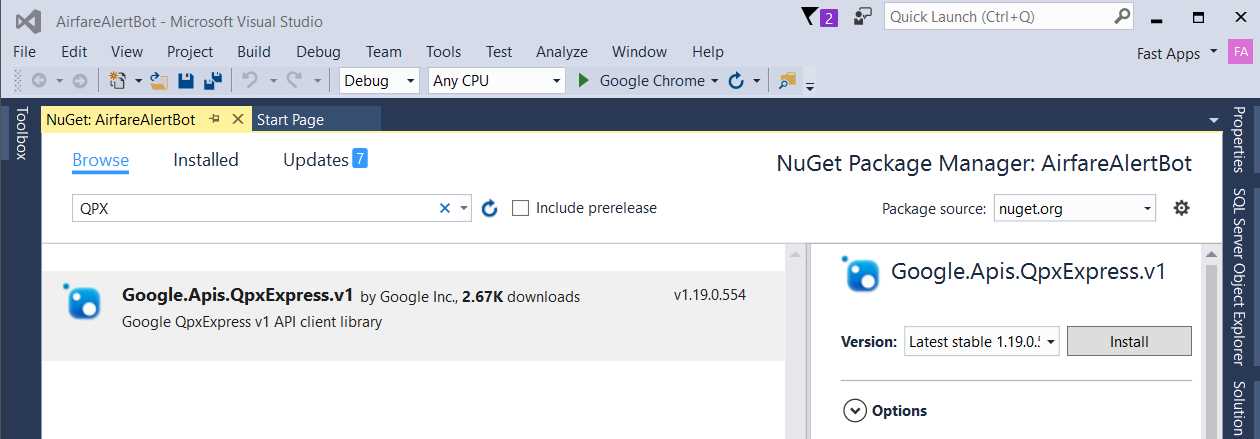Open the Undo history dropdown arrow

click(x=271, y=81)
